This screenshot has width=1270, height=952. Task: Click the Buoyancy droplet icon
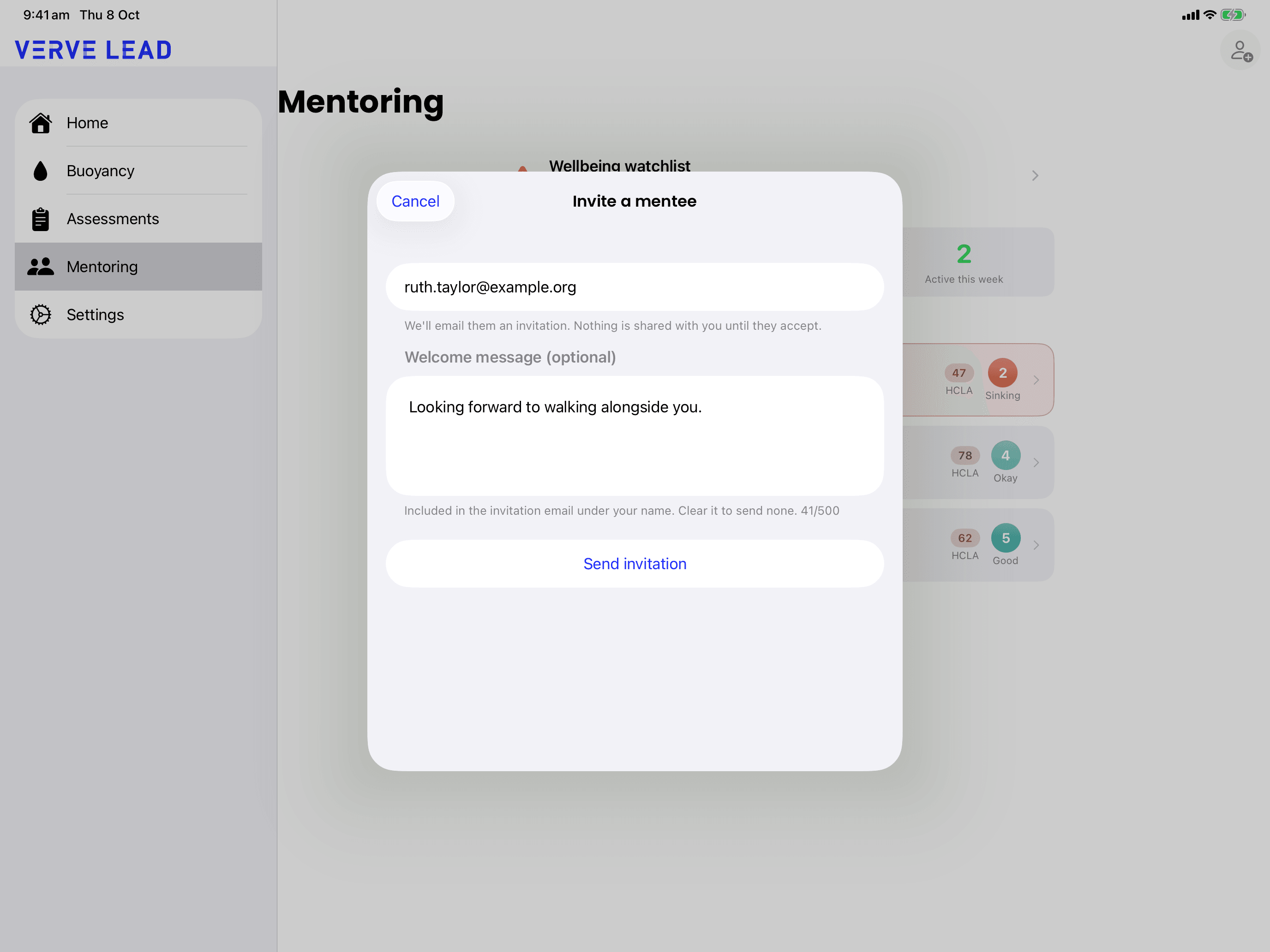click(40, 171)
